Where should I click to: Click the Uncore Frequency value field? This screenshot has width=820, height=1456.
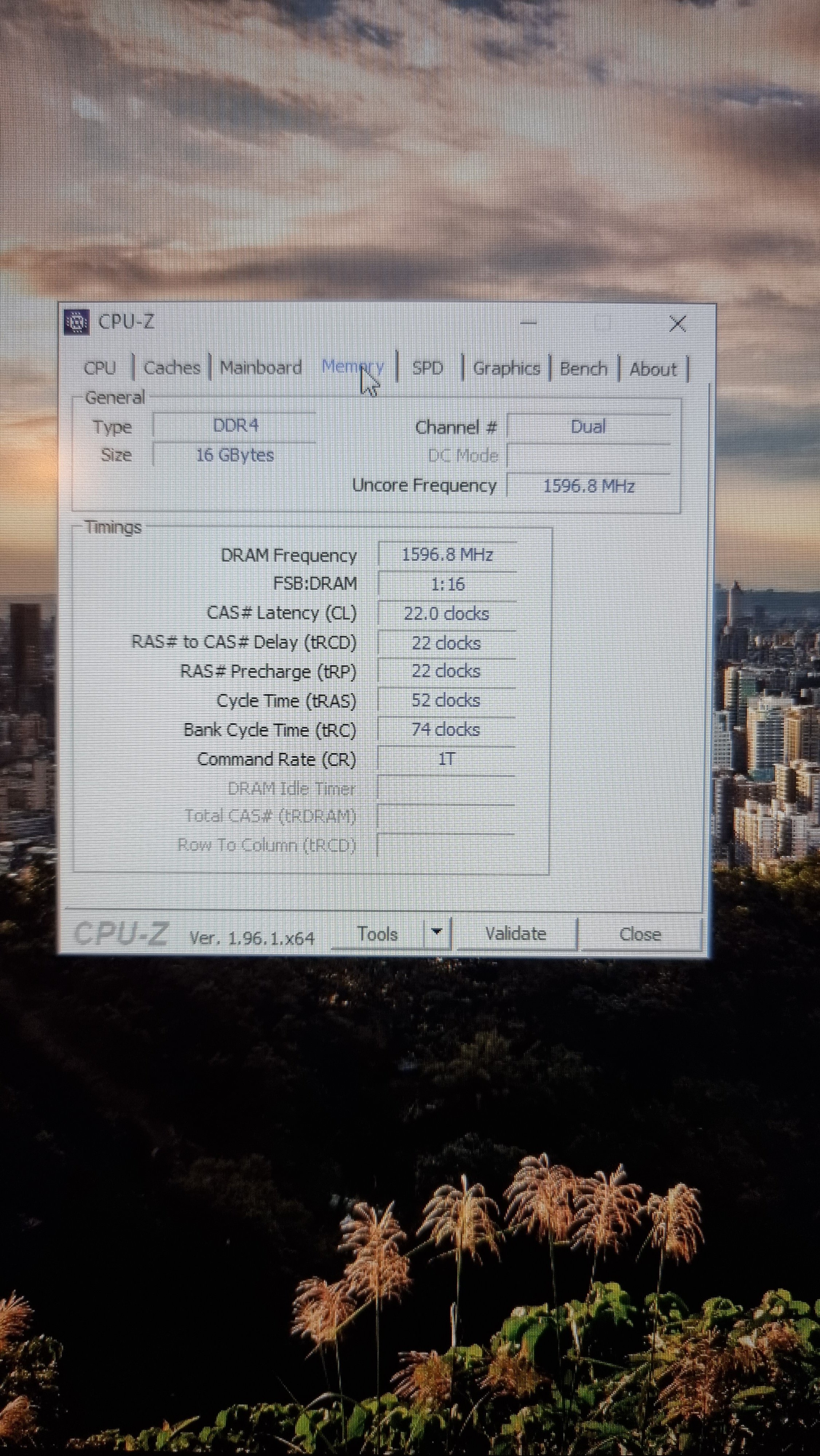[588, 486]
